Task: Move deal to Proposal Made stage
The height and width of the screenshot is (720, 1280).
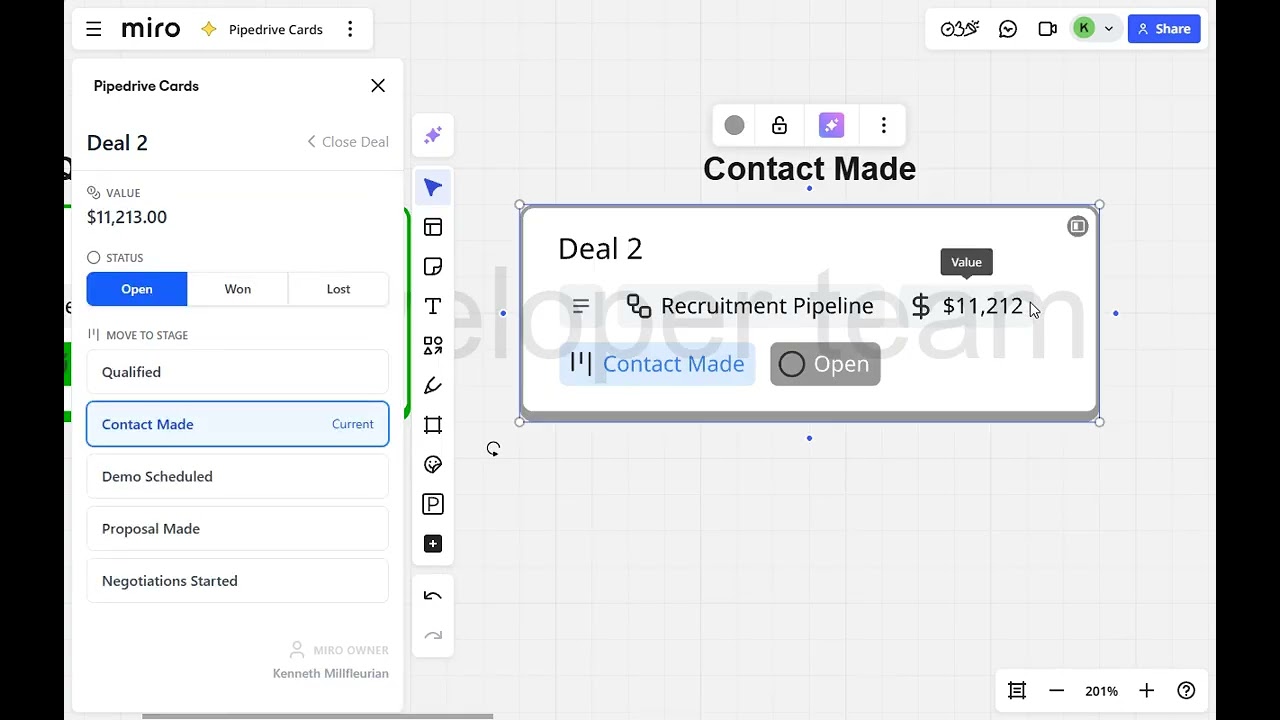Action: point(238,528)
